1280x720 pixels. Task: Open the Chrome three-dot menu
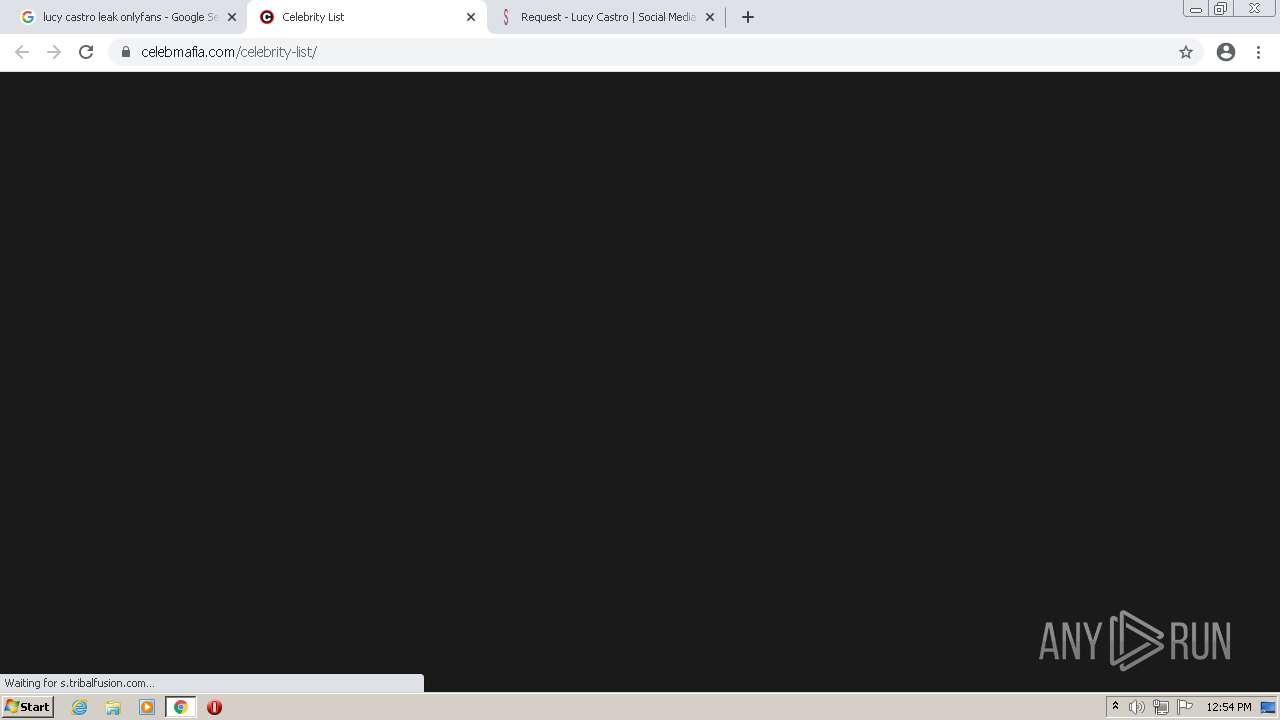pyautogui.click(x=1258, y=52)
